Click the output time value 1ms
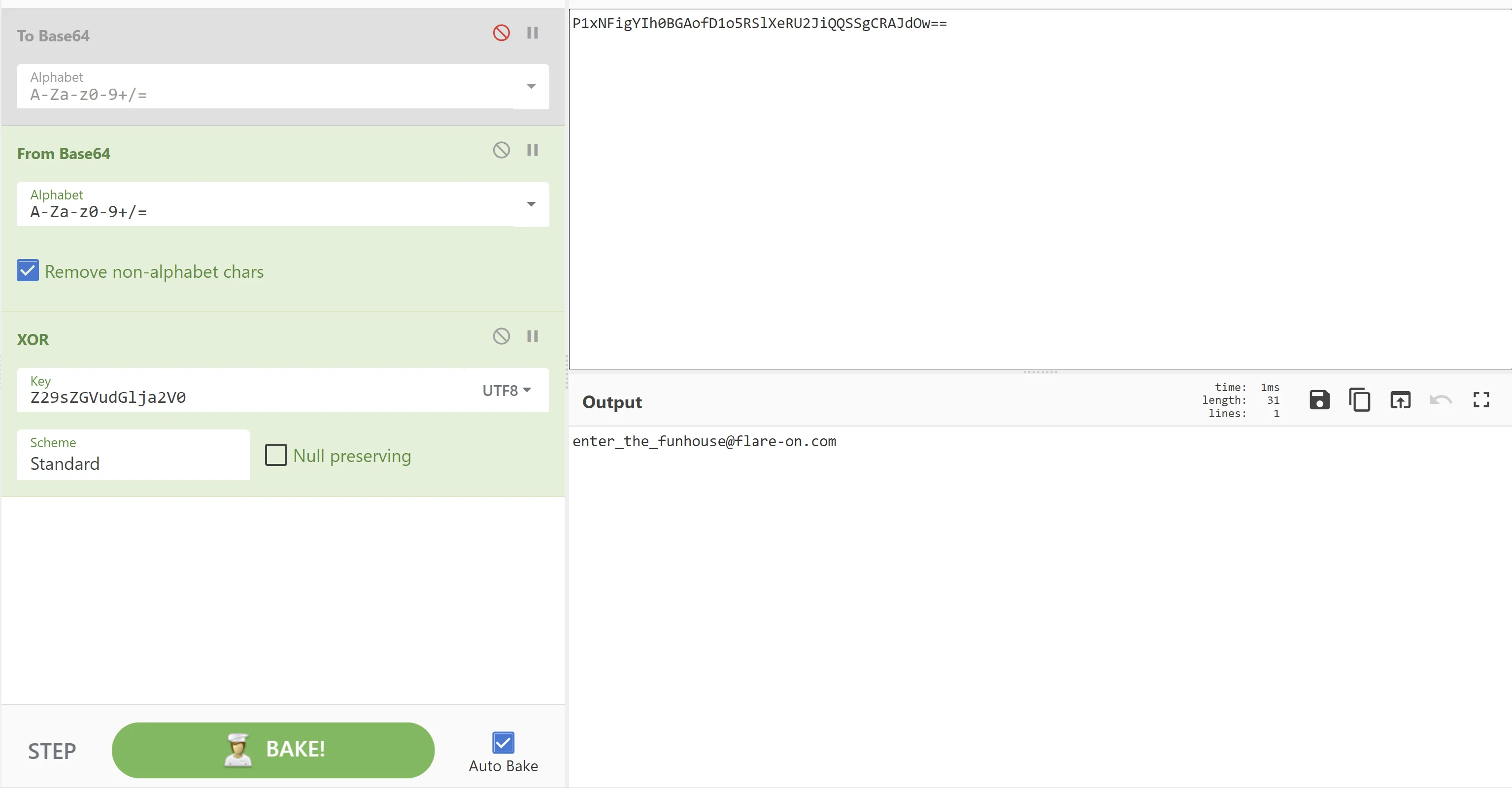The width and height of the screenshot is (1512, 789). coord(1270,387)
